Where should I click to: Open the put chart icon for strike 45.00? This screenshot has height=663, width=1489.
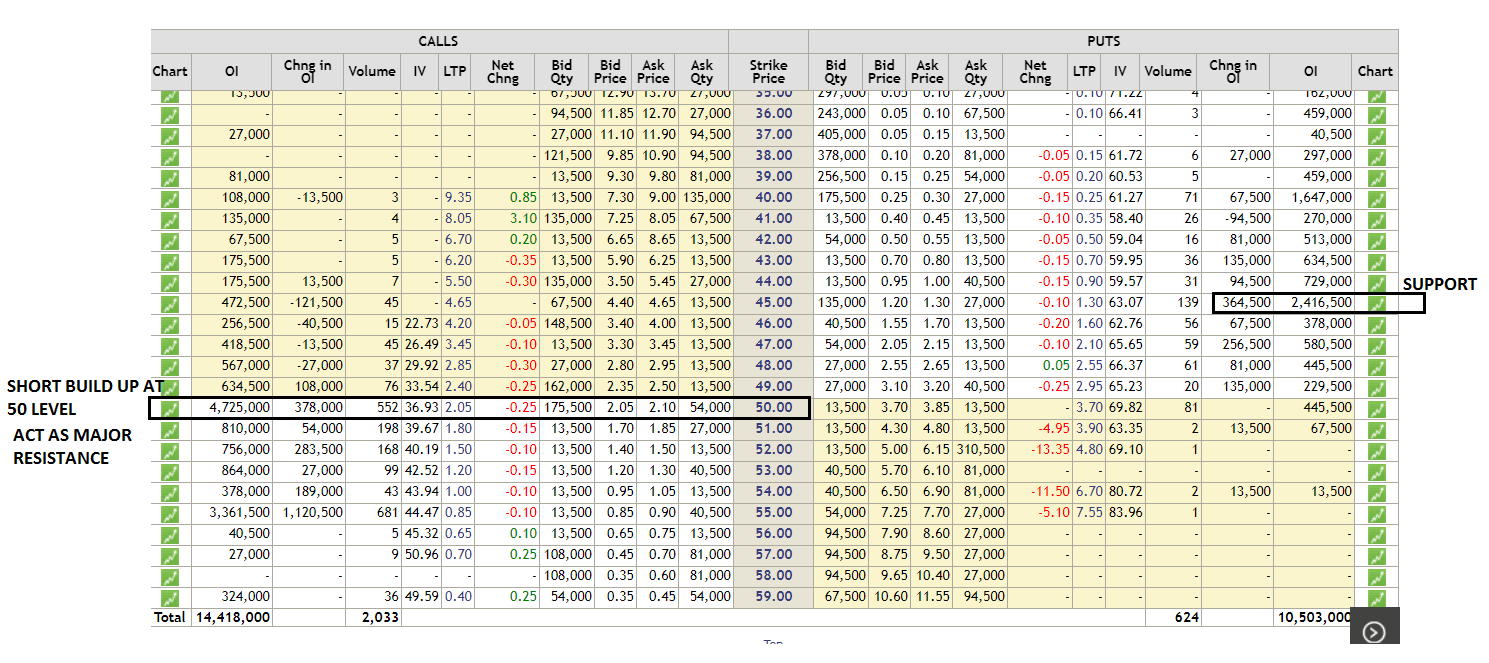click(1375, 302)
